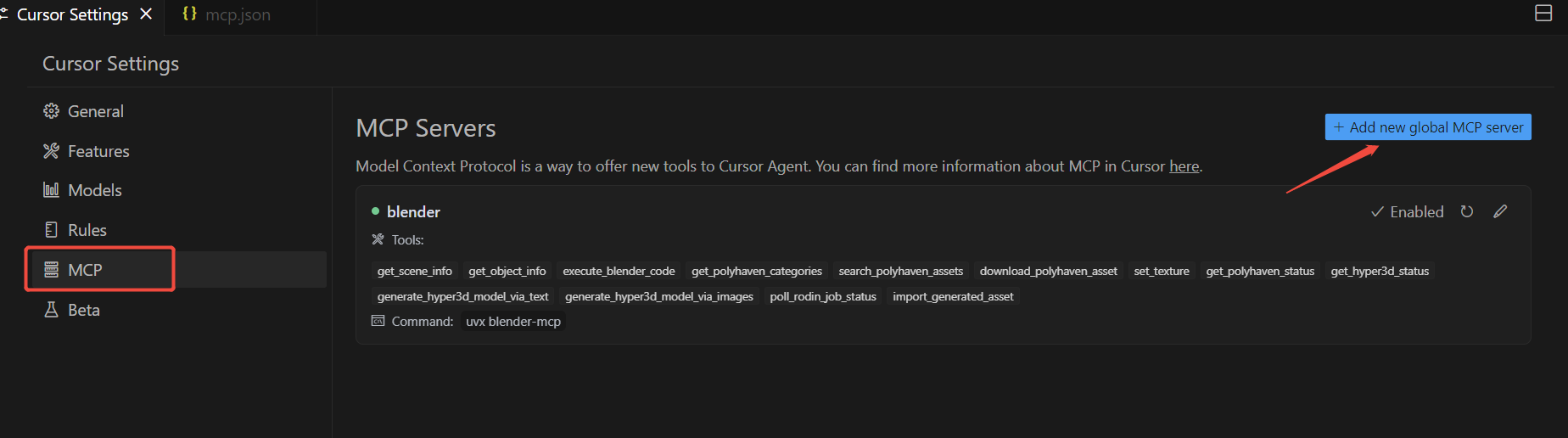Open the 'here' MCP documentation link
The image size is (1568, 438).
[x=1184, y=166]
